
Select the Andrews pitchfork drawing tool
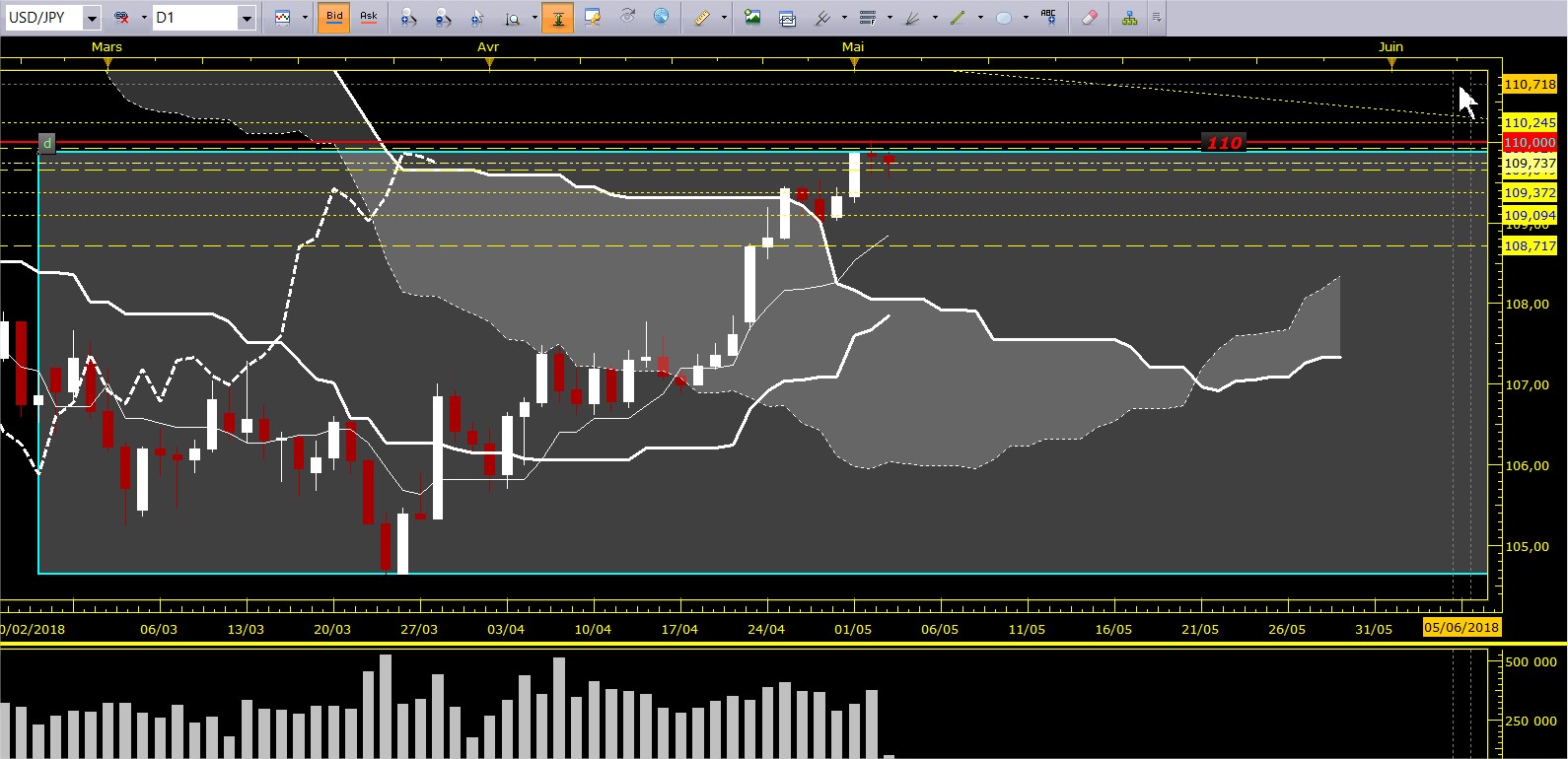(x=822, y=18)
